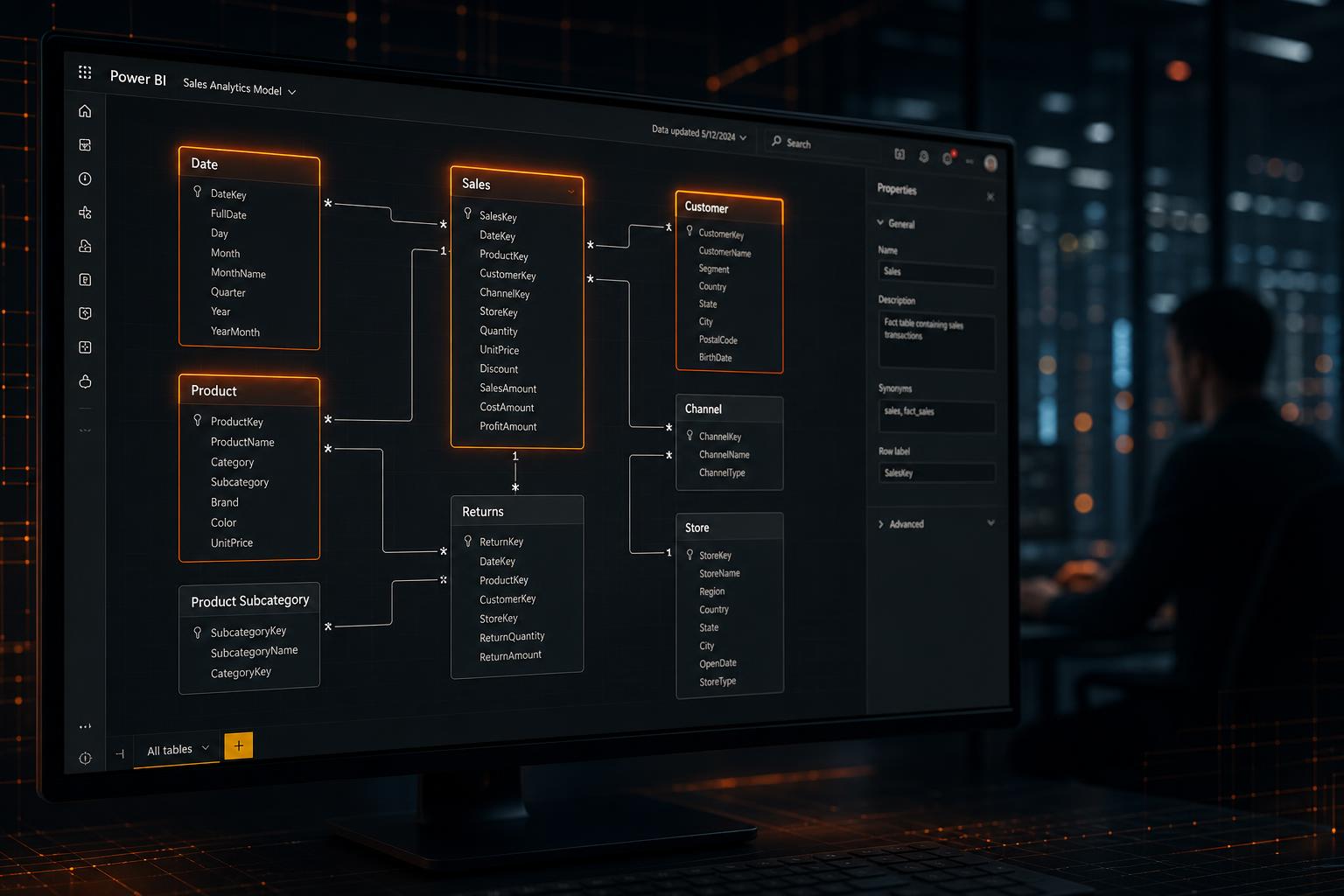Select the Discount field in Sales table
The width and height of the screenshot is (1344, 896).
coord(499,369)
